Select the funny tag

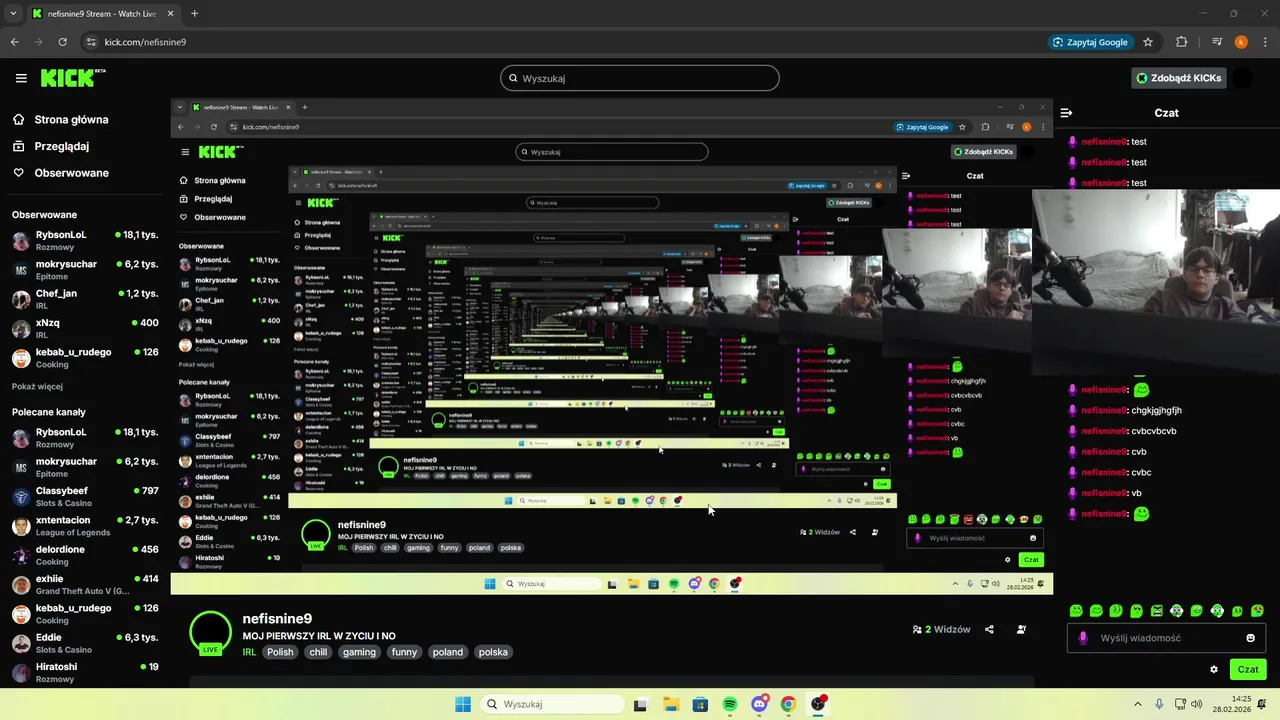click(x=404, y=652)
